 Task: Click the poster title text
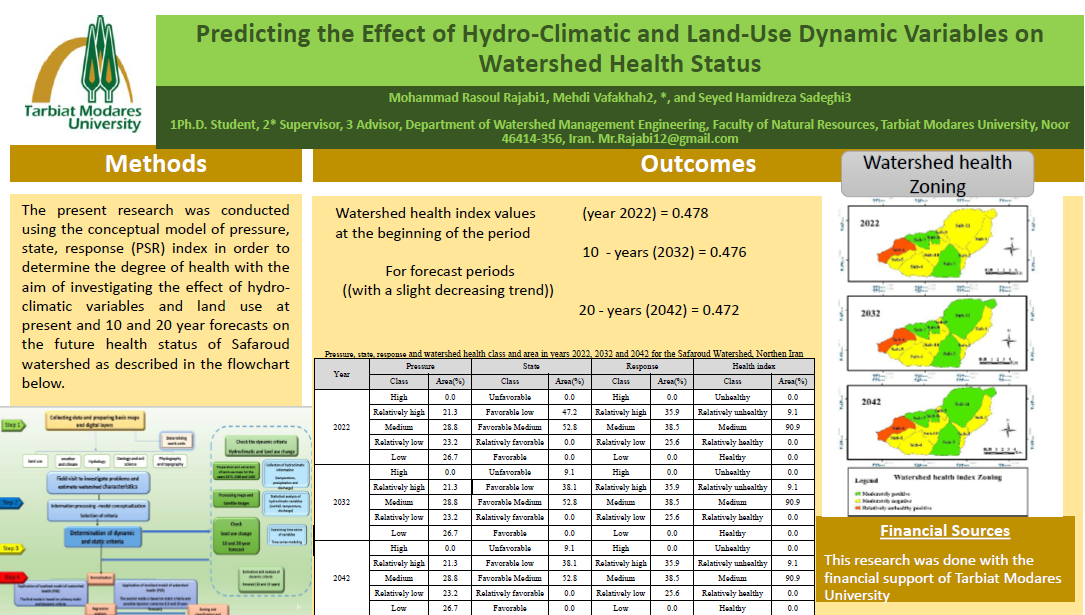tap(619, 49)
